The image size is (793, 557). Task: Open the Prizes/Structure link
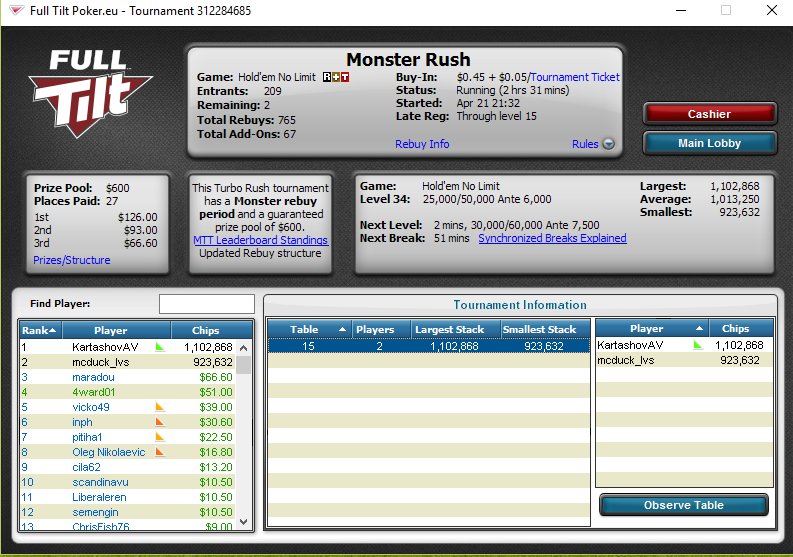[72, 260]
